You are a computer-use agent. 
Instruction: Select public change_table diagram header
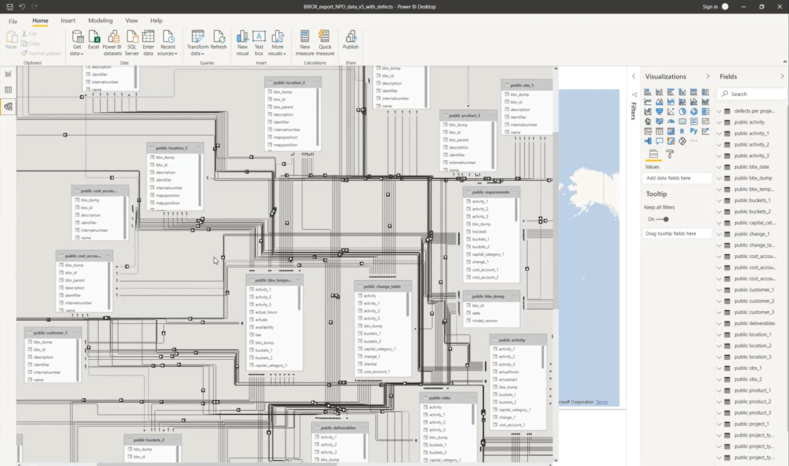(x=382, y=286)
